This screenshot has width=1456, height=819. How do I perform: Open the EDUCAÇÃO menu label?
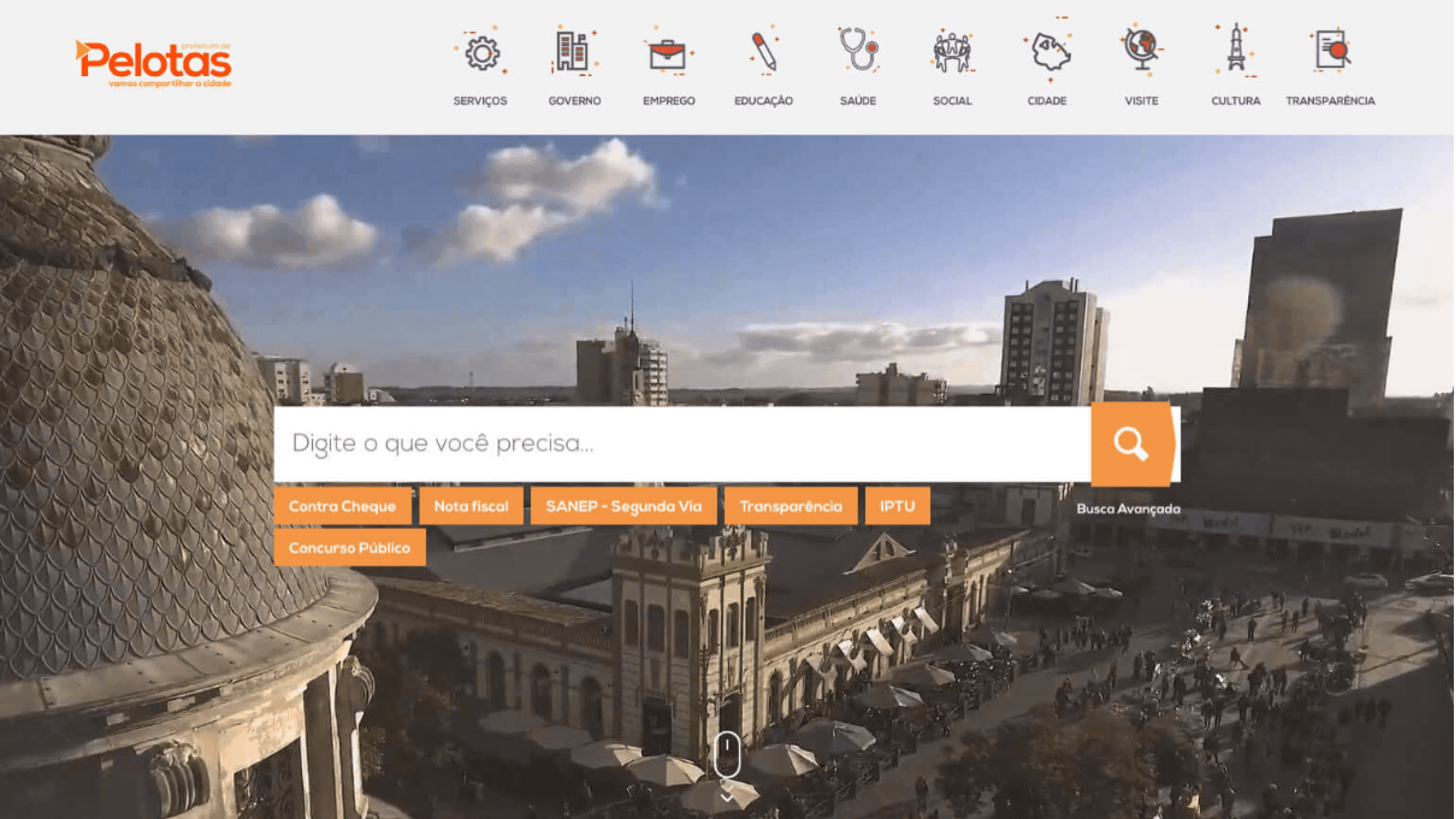764,101
